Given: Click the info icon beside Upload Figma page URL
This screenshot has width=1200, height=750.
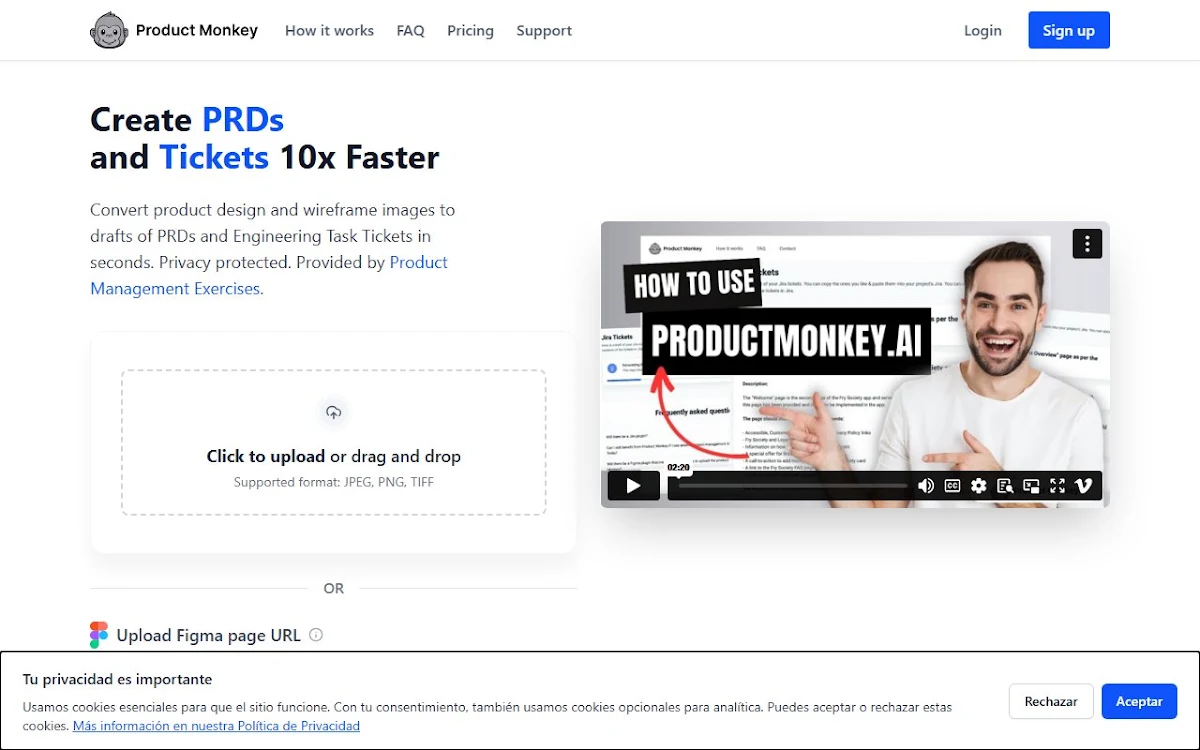Looking at the screenshot, I should (x=316, y=635).
